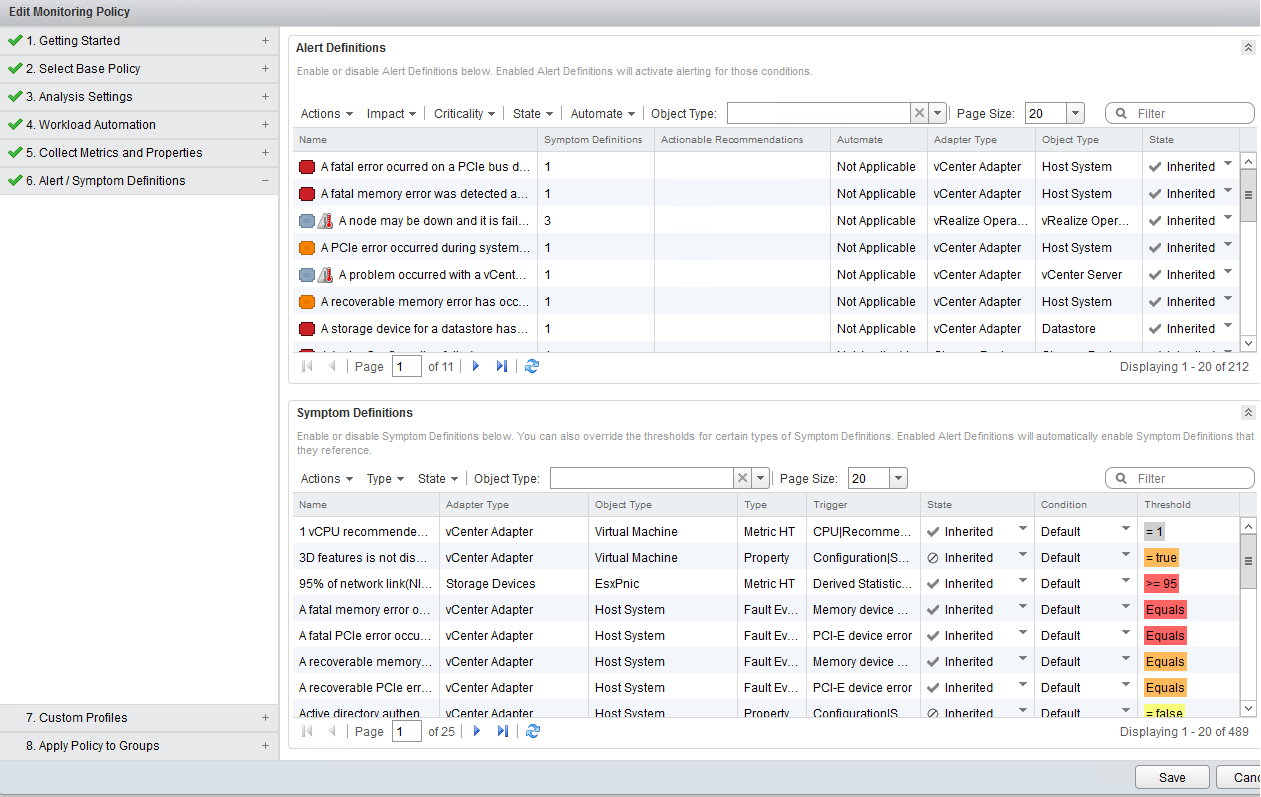The image size is (1261, 797).
Task: Clear the Alert Definitions Object Type field
Action: 919,114
